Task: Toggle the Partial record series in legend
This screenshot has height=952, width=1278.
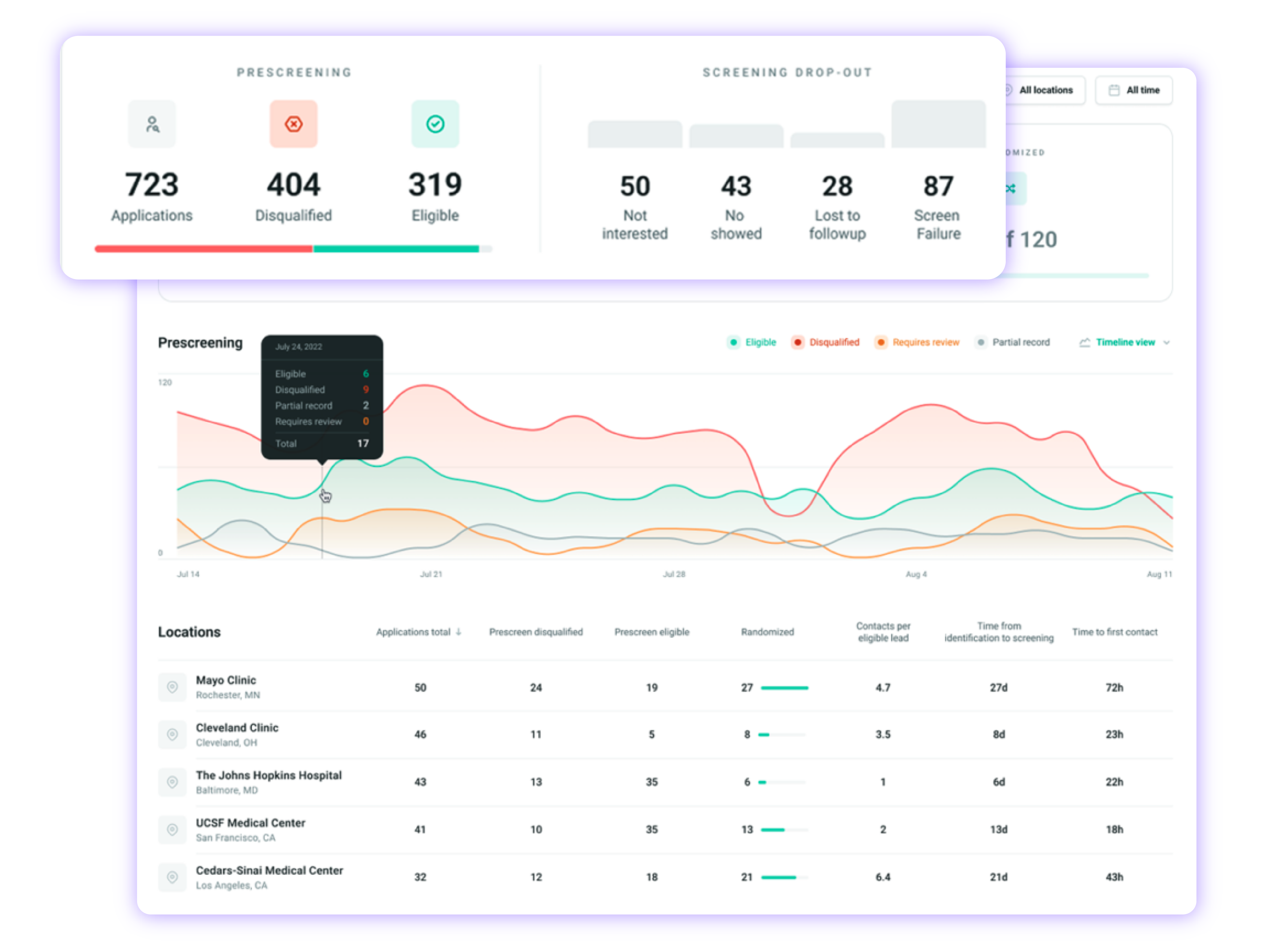Action: coord(1012,342)
